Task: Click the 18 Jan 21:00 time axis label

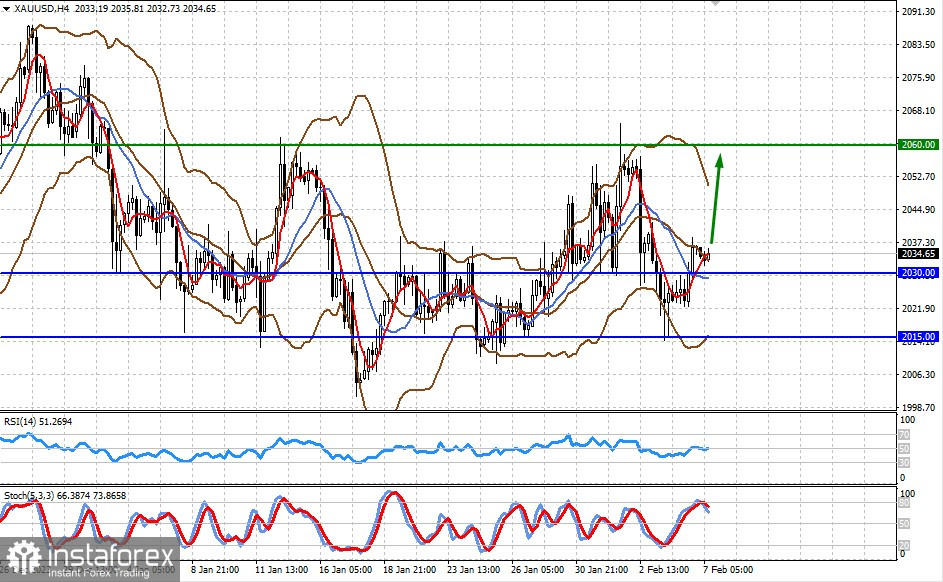Action: pyautogui.click(x=411, y=570)
